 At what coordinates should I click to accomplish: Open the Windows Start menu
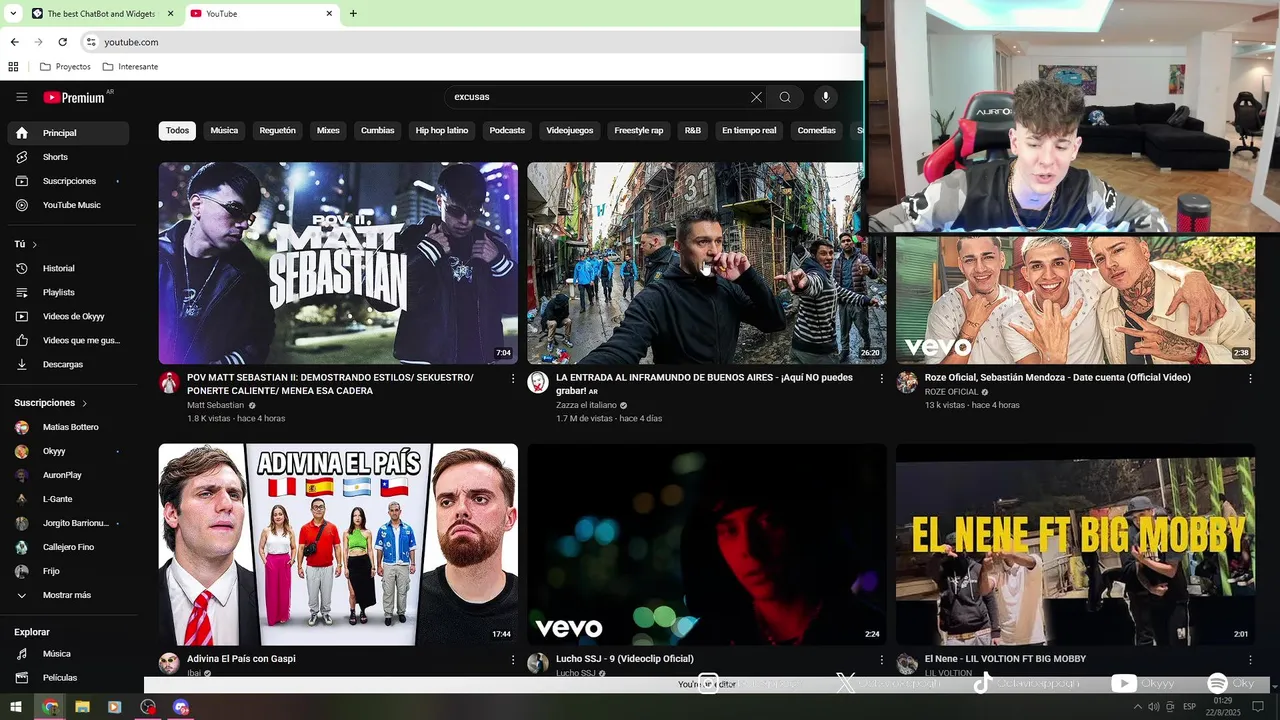(16, 707)
